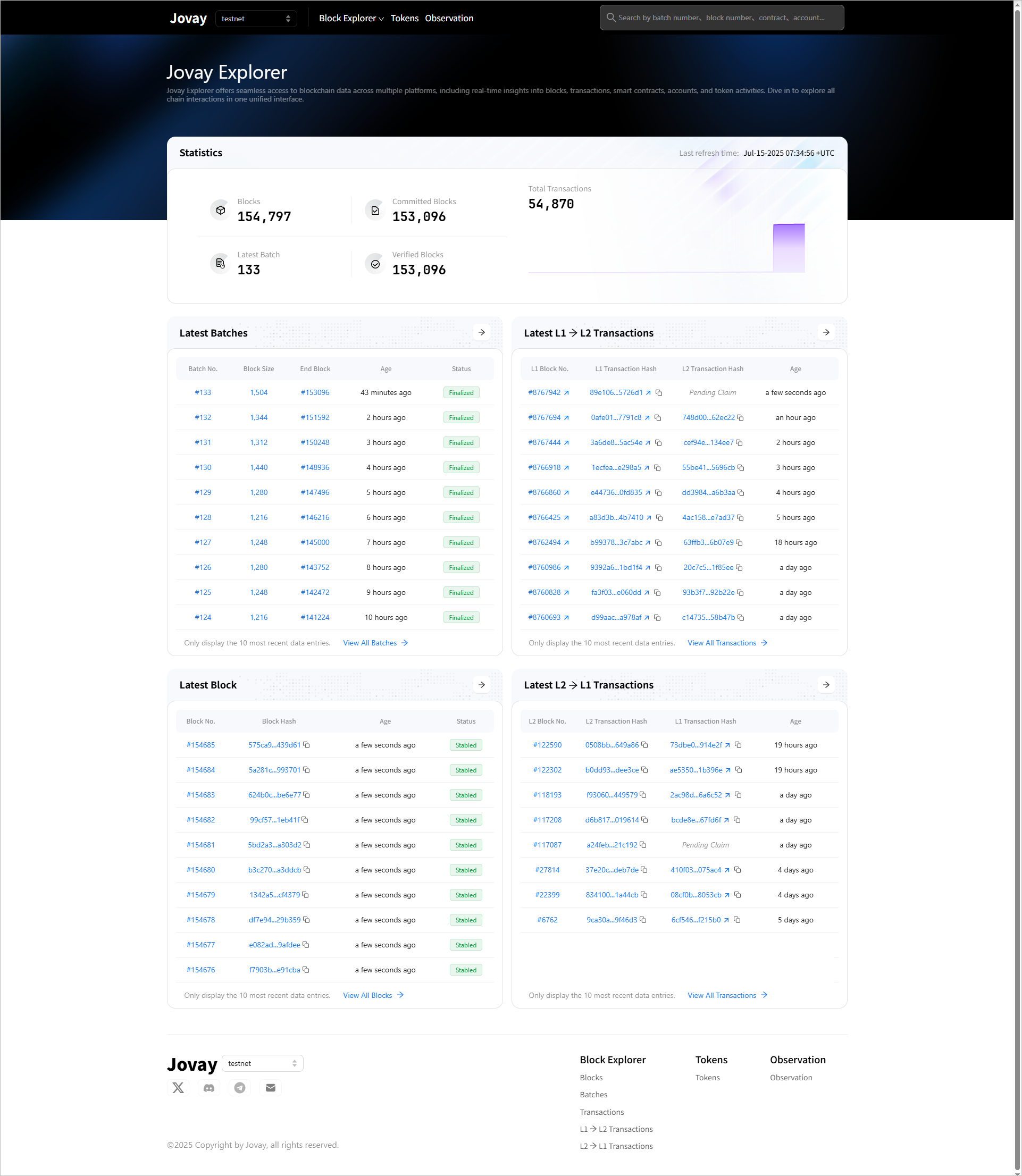Copy L2 hash 0508bb...649a86
This screenshot has height=1176, width=1022.
point(644,745)
